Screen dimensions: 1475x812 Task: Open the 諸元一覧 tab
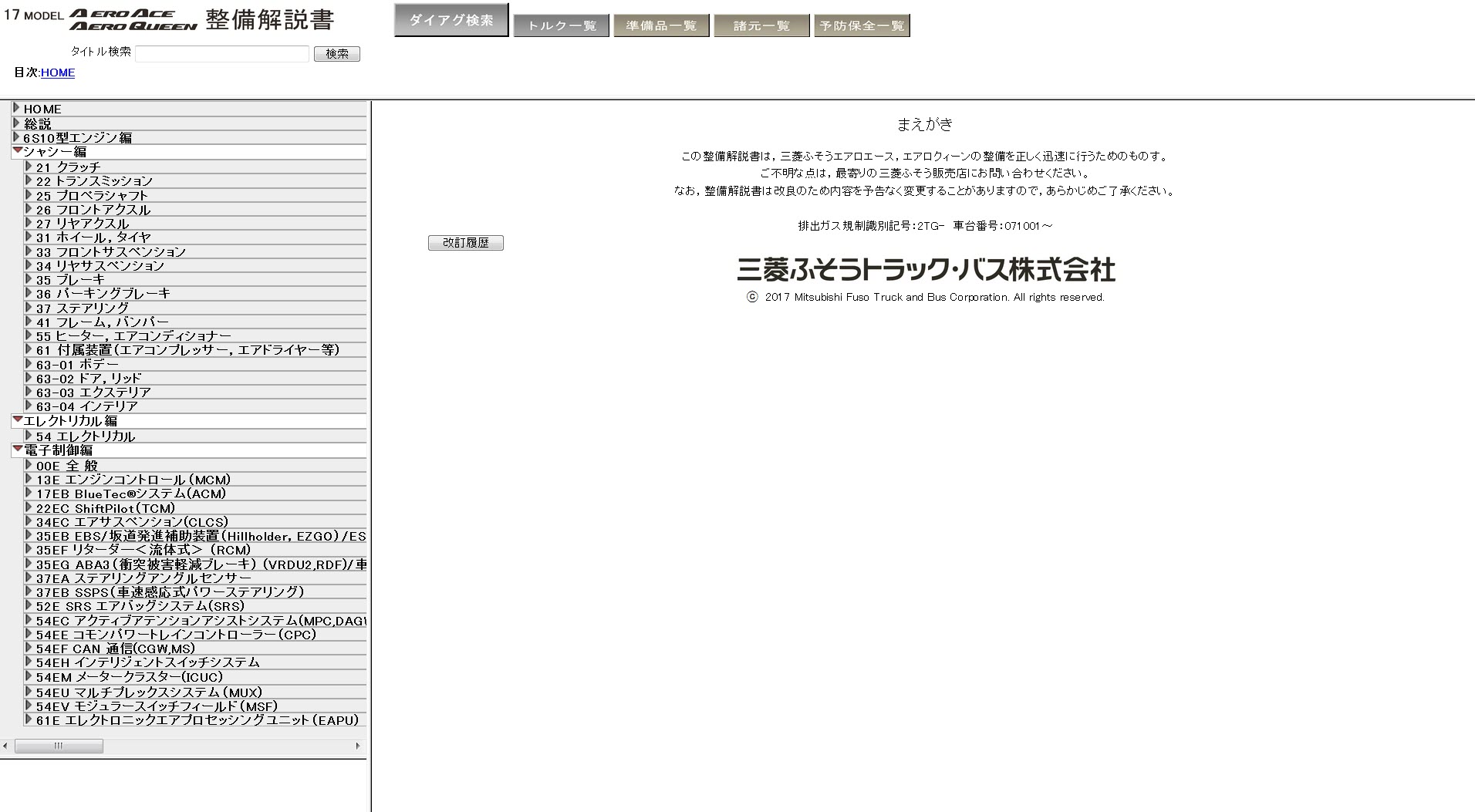point(761,25)
